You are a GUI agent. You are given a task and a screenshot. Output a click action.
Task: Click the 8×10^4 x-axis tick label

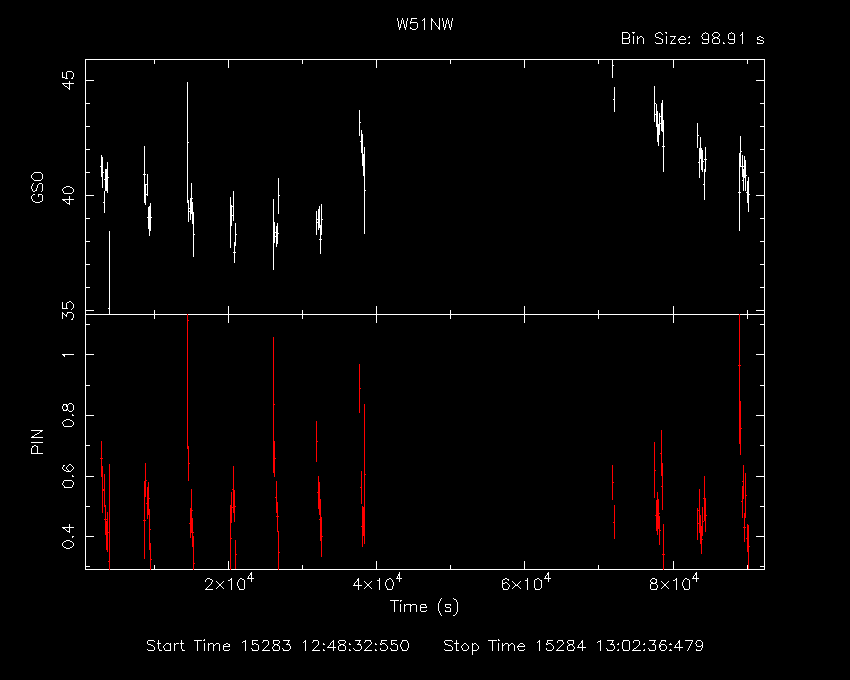click(674, 583)
